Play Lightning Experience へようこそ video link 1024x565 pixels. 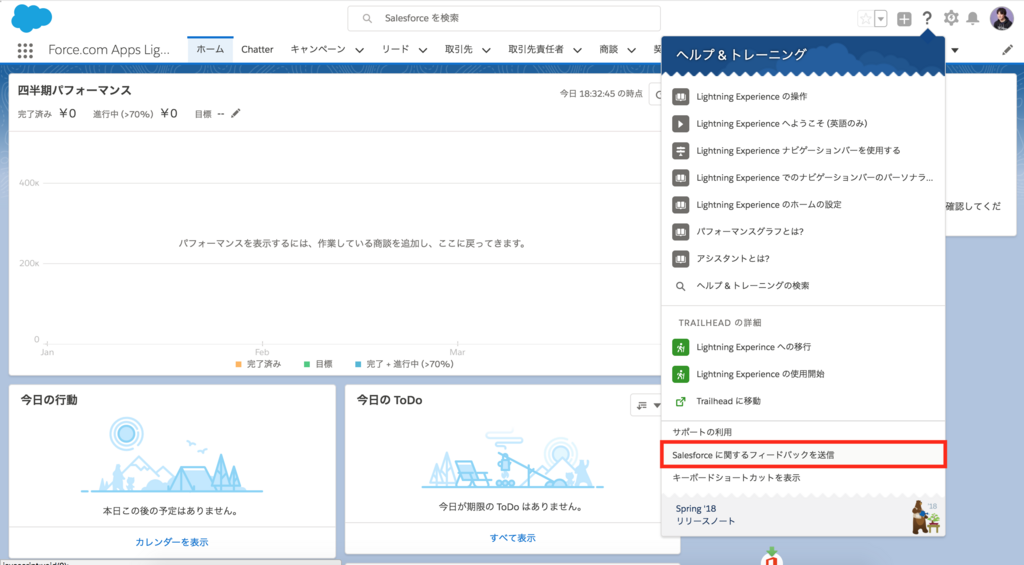(x=782, y=123)
